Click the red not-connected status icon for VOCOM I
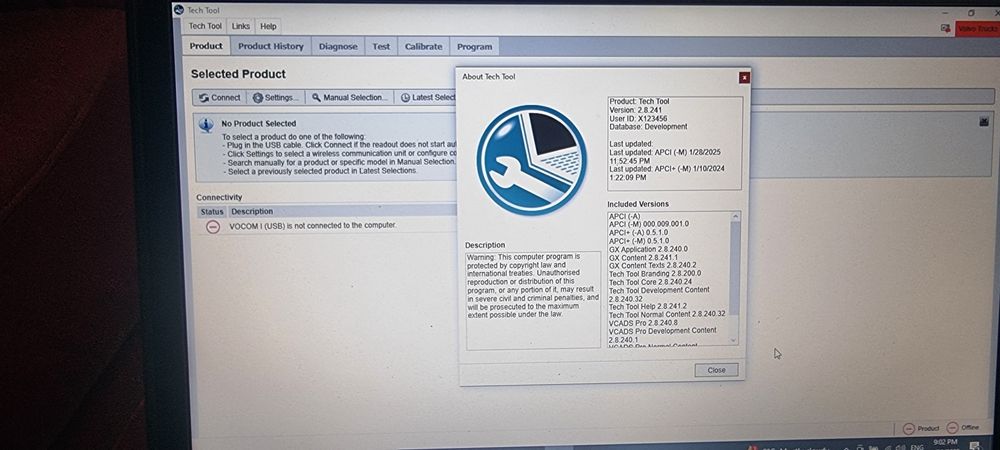 click(x=213, y=227)
